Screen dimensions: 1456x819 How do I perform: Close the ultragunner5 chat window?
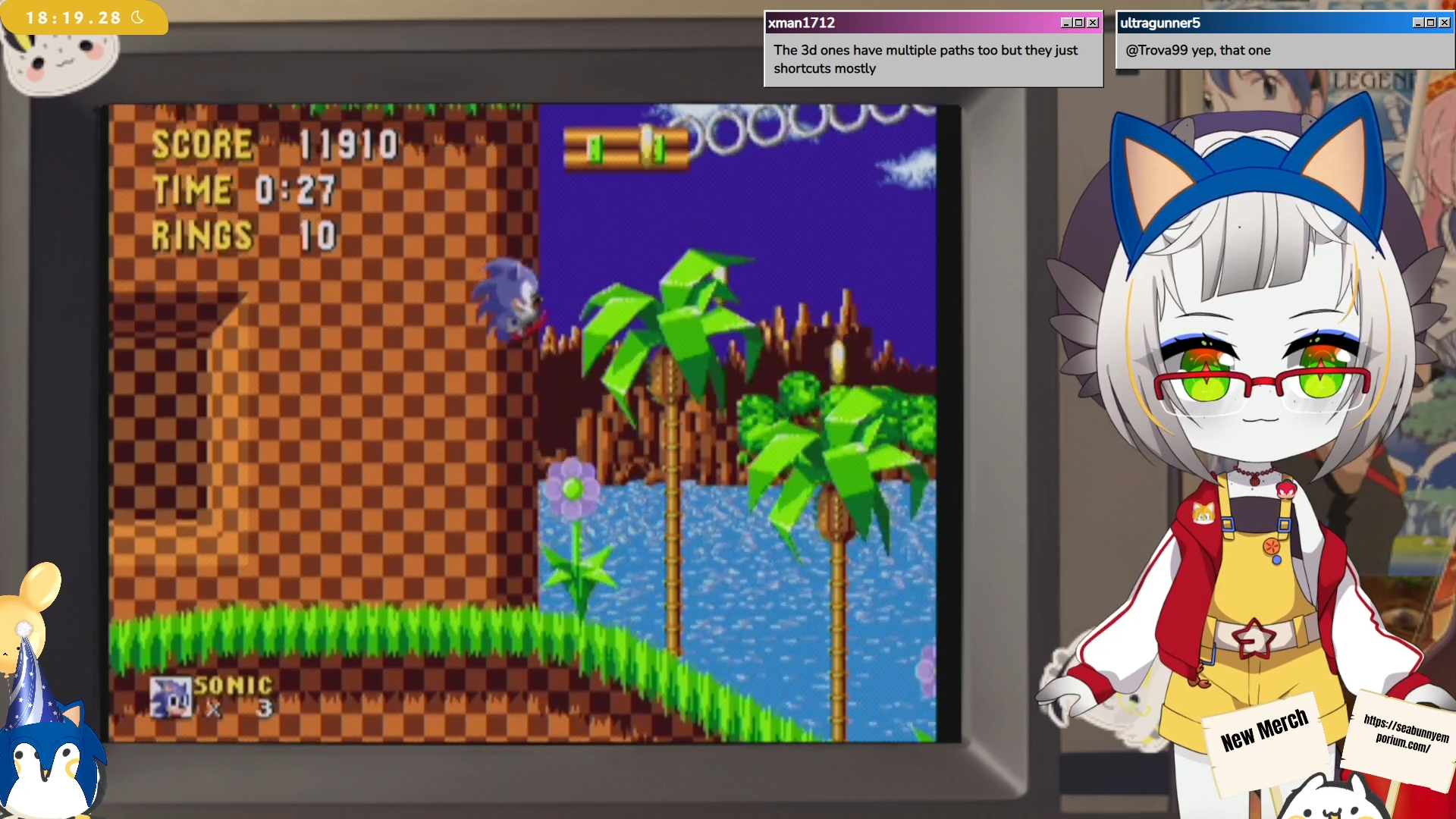1445,23
